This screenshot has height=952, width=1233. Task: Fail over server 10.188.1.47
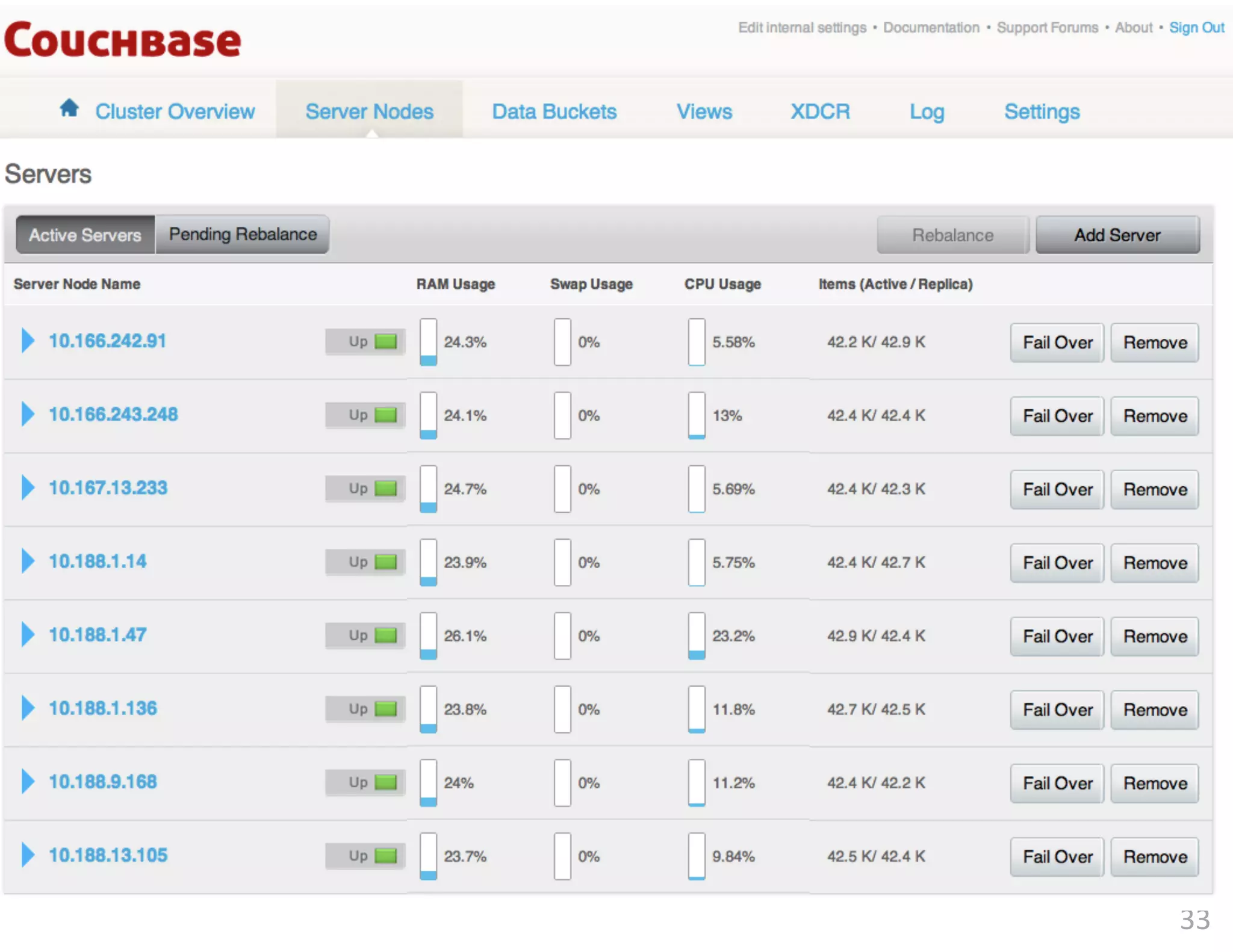1057,636
